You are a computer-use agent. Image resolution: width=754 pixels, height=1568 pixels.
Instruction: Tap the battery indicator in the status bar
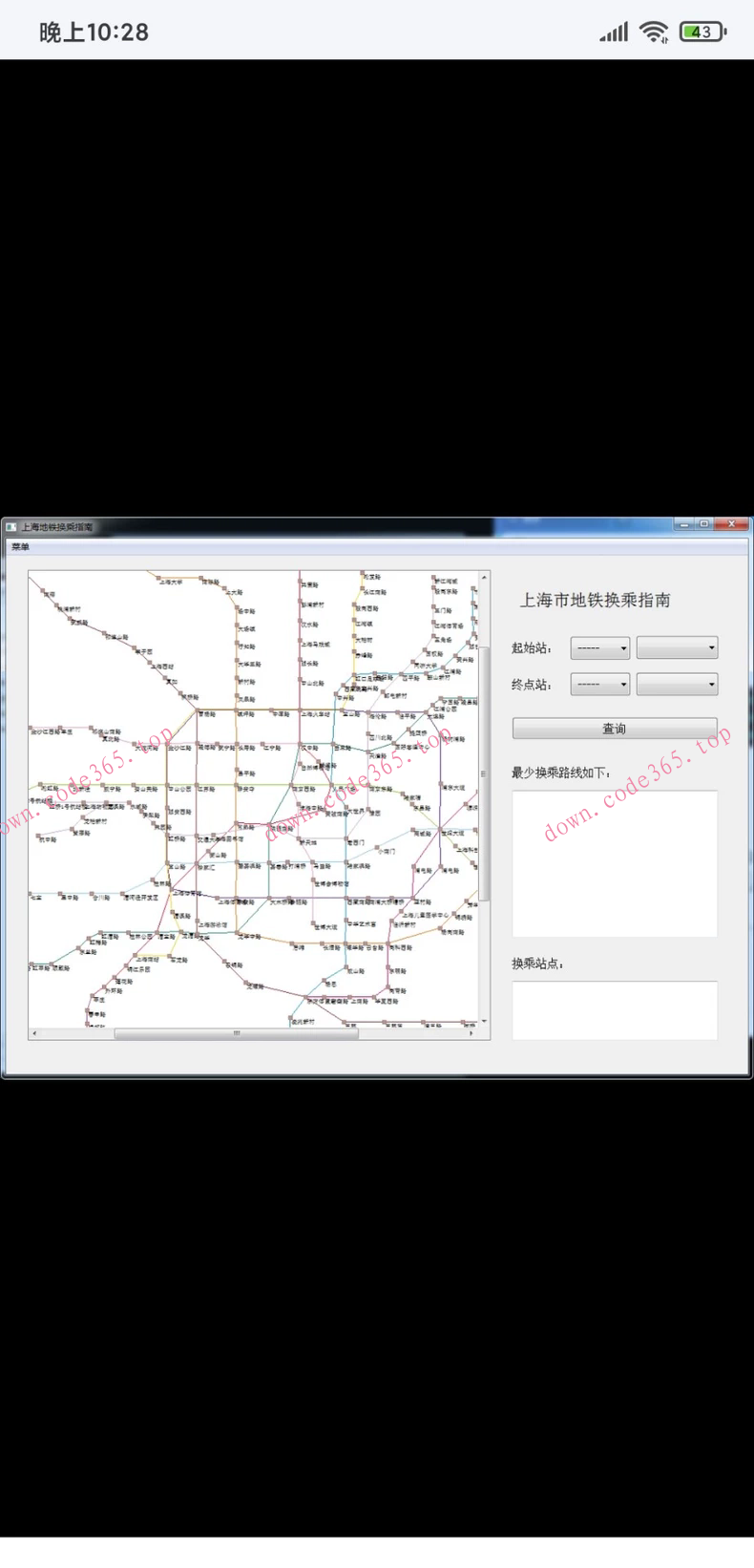pos(702,32)
